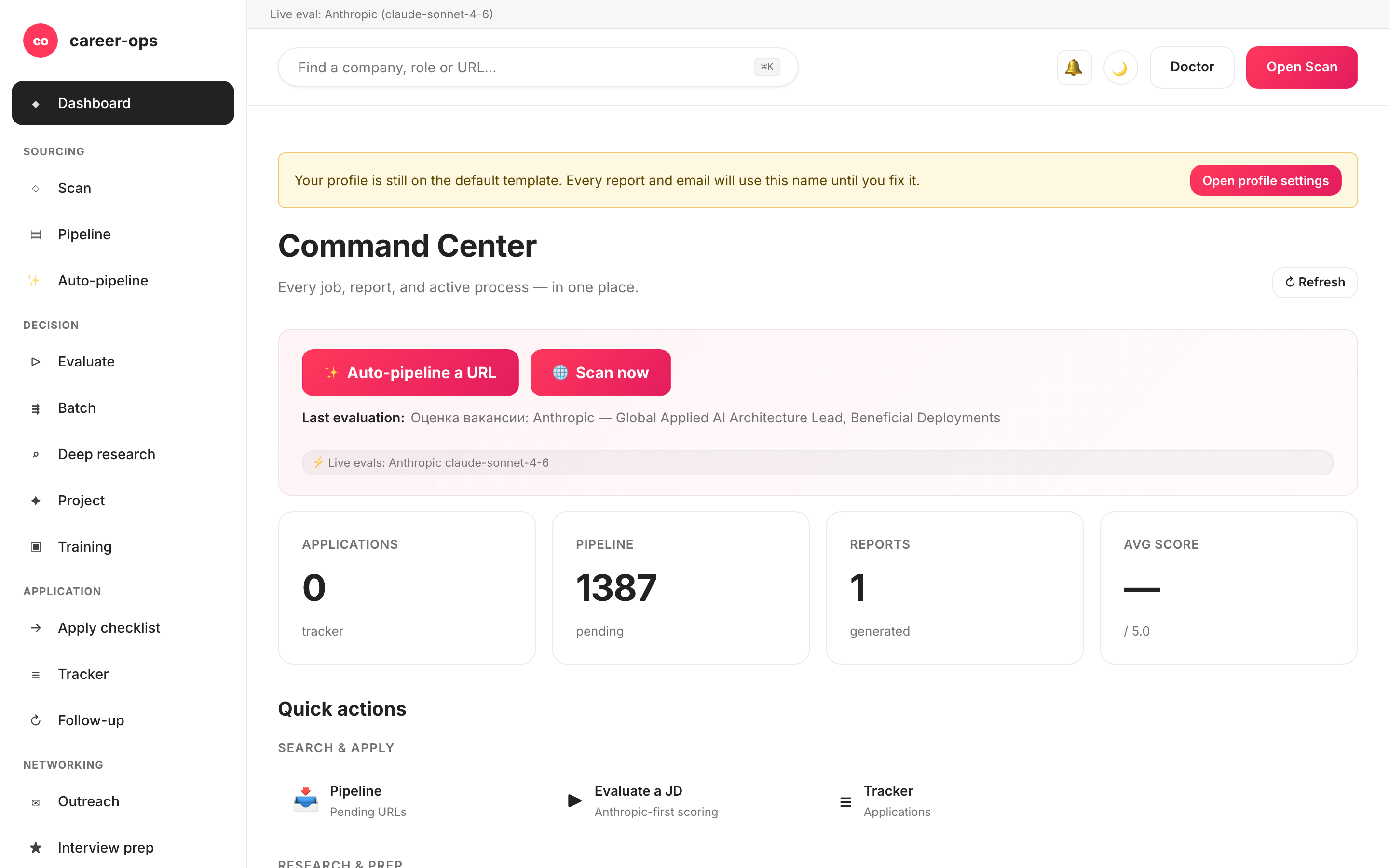Click the Command Center heading

[407, 246]
